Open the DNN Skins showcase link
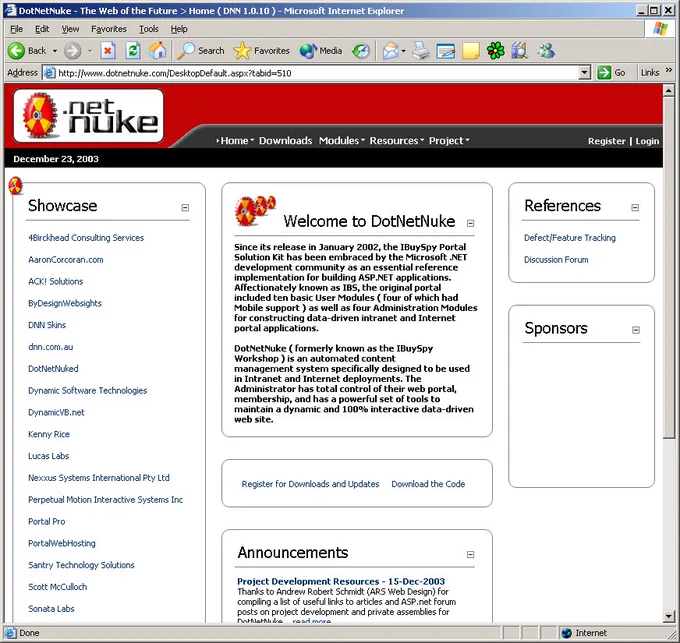This screenshot has width=680, height=643. coord(47,325)
